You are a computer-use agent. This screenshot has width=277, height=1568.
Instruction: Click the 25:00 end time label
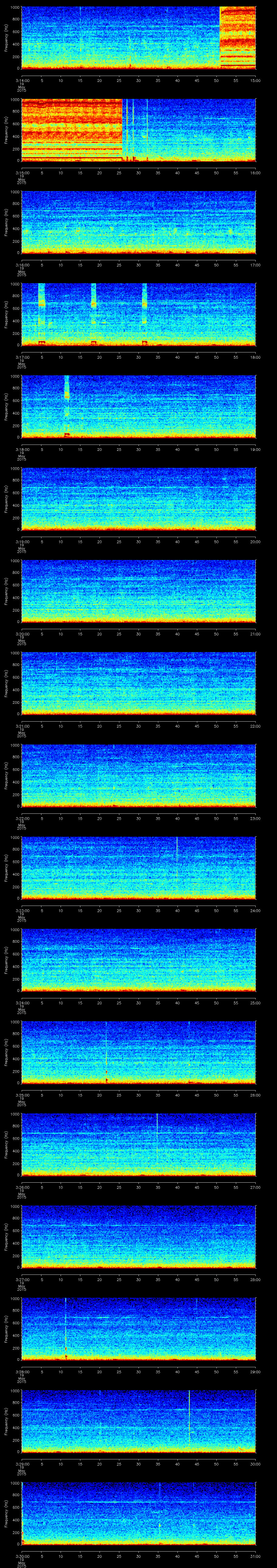pyautogui.click(x=256, y=1003)
